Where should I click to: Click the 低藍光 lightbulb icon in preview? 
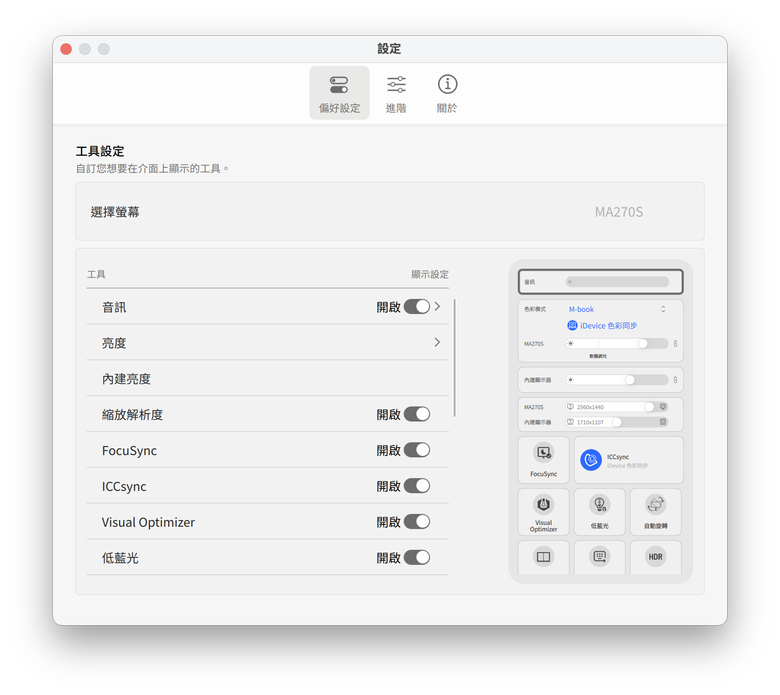click(x=599, y=504)
